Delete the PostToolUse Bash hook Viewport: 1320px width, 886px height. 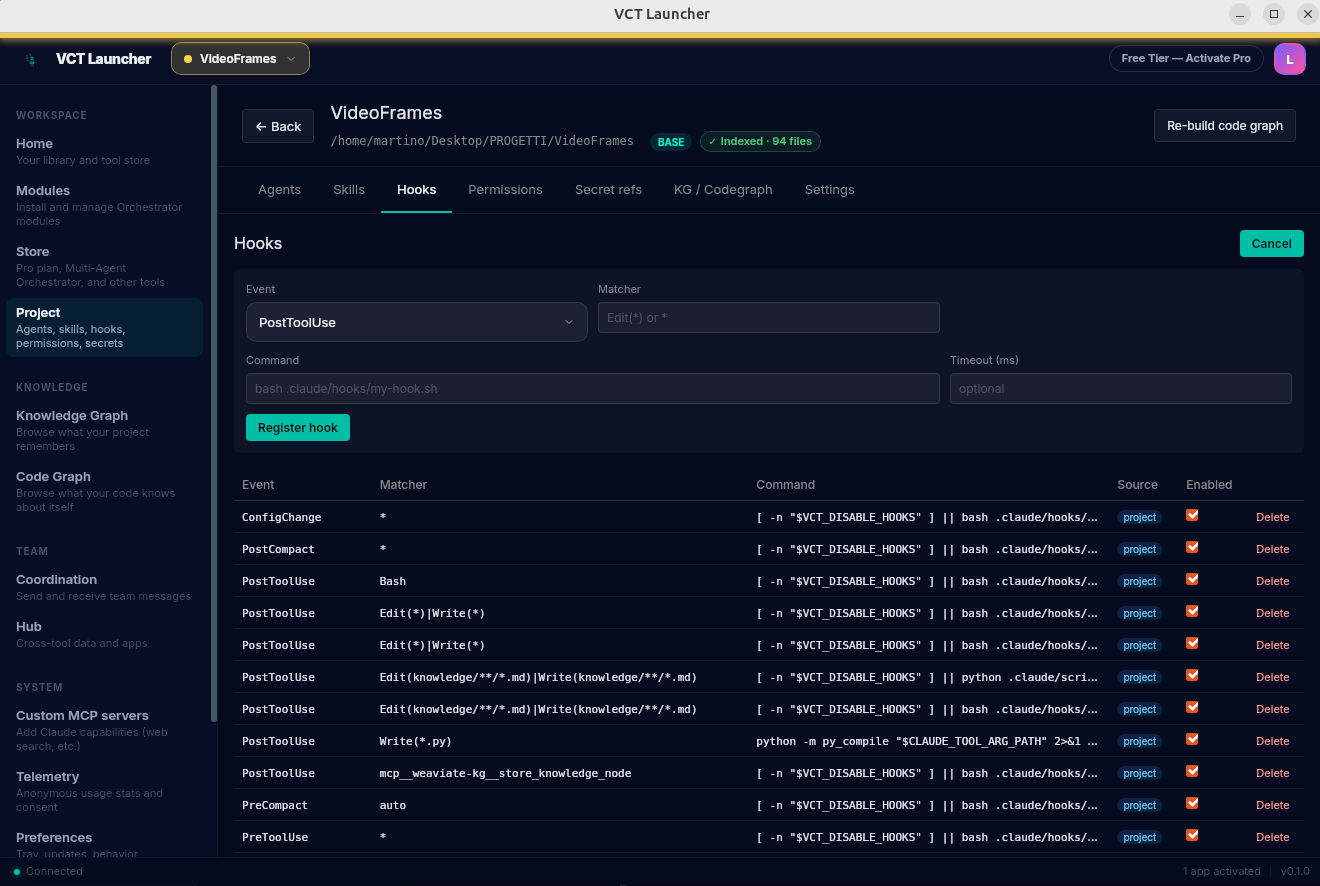click(1272, 581)
